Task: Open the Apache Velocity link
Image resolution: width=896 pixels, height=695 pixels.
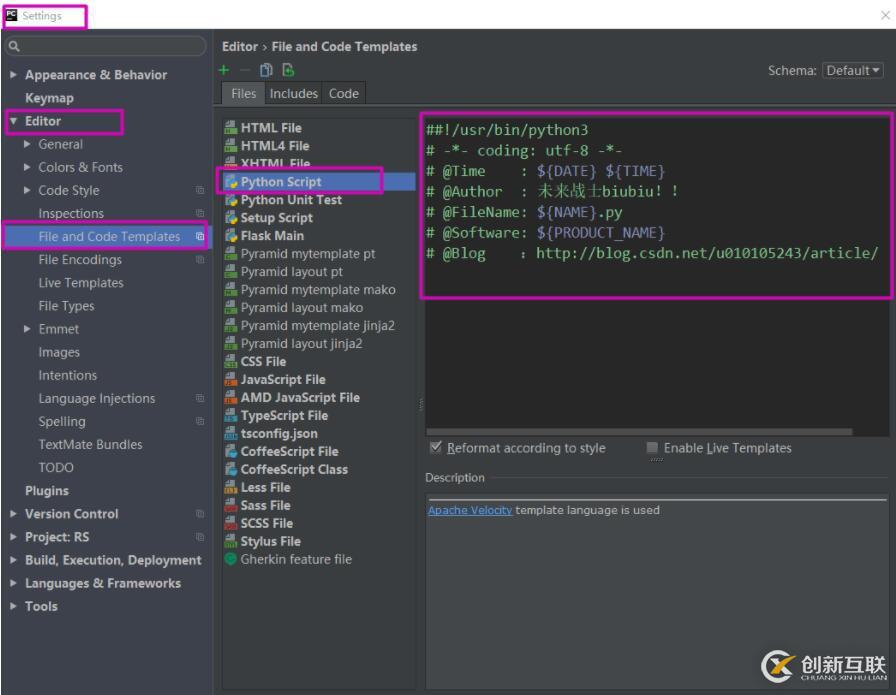Action: pos(469,510)
